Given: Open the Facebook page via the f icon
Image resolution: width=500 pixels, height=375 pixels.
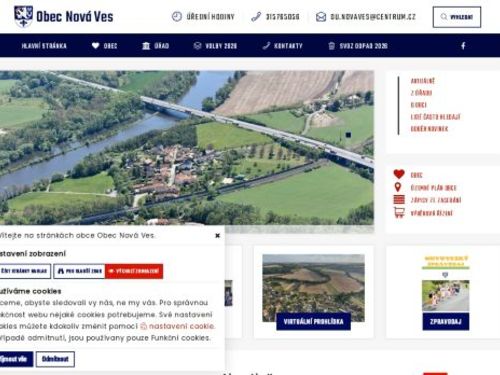Looking at the screenshot, I should pos(463,46).
